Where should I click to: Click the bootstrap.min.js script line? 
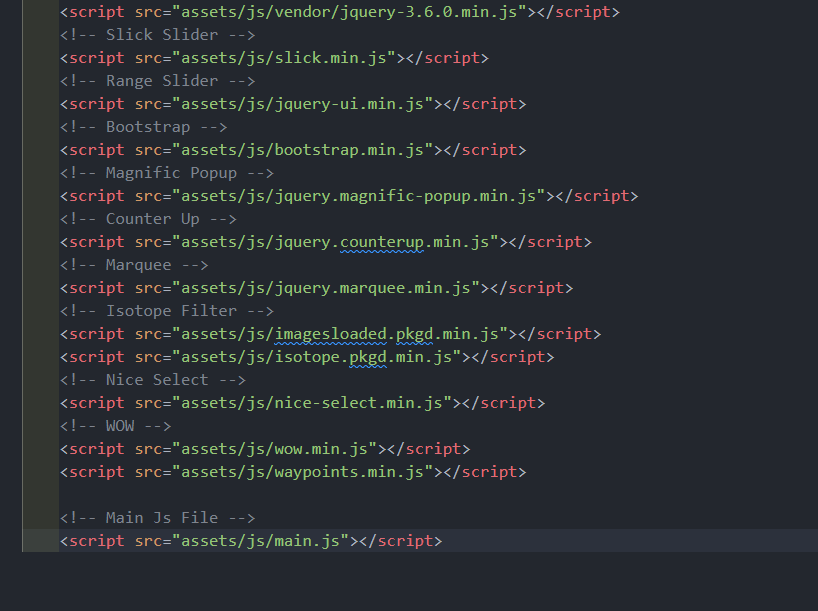[293, 150]
